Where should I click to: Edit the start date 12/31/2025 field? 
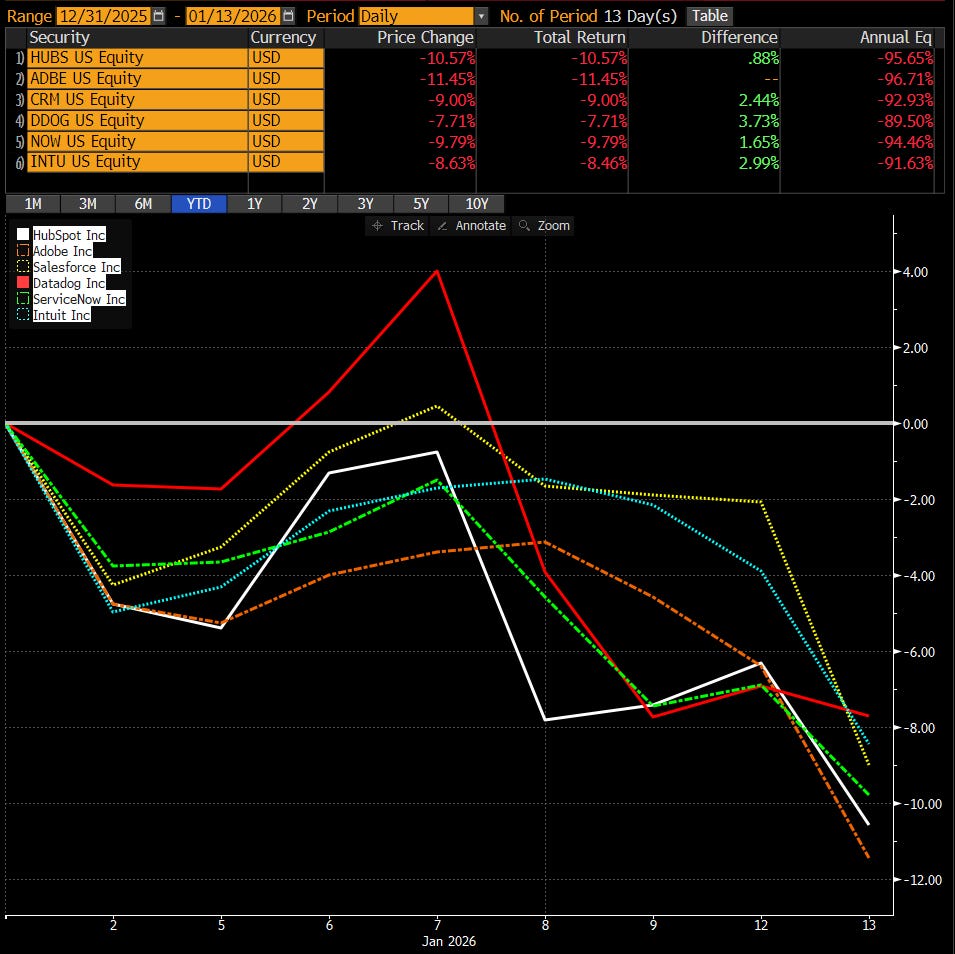(x=103, y=16)
